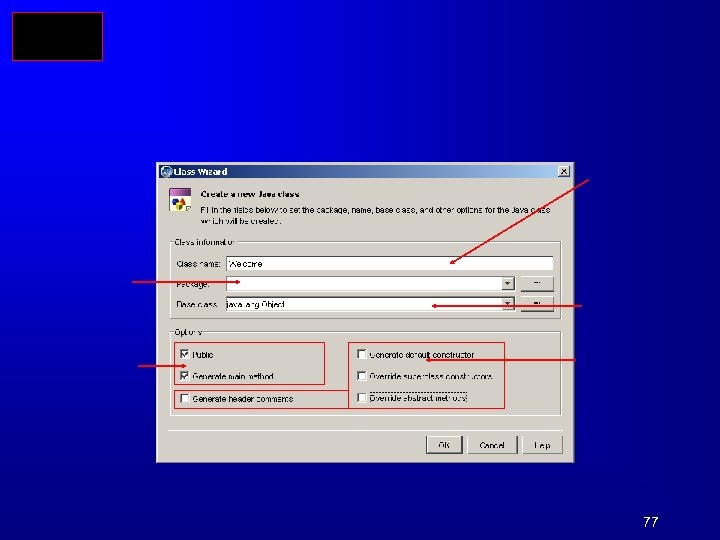720x540 pixels.
Task: Click the browse button beside Base class
Action: 537,304
